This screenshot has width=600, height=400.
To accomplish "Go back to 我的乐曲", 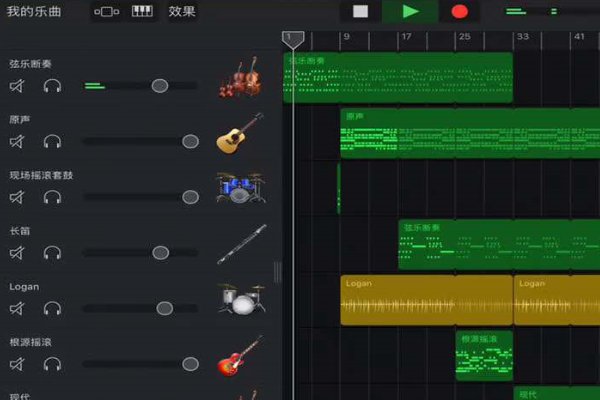I will [x=35, y=12].
